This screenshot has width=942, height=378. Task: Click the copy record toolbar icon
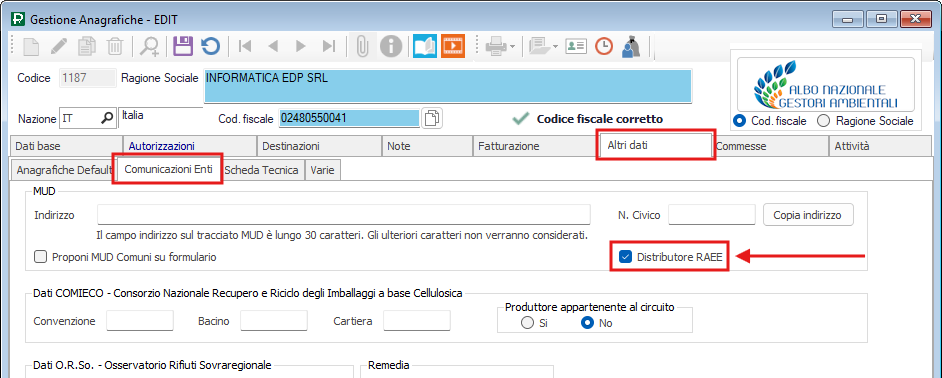[x=88, y=46]
